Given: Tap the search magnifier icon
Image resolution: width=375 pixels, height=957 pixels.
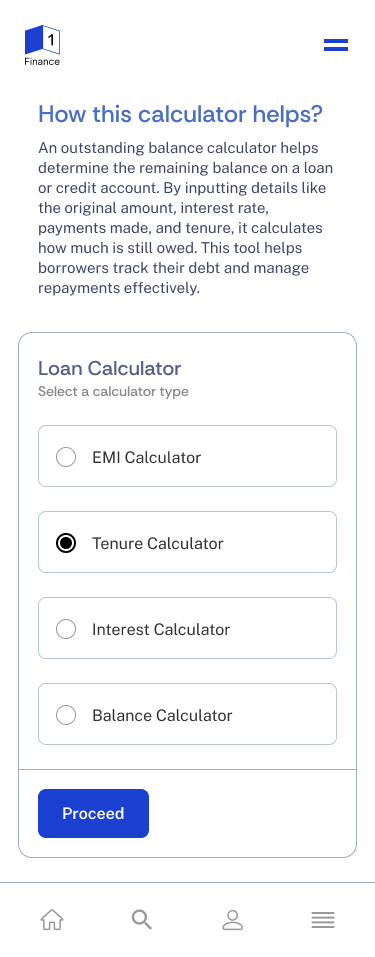Looking at the screenshot, I should pyautogui.click(x=142, y=919).
